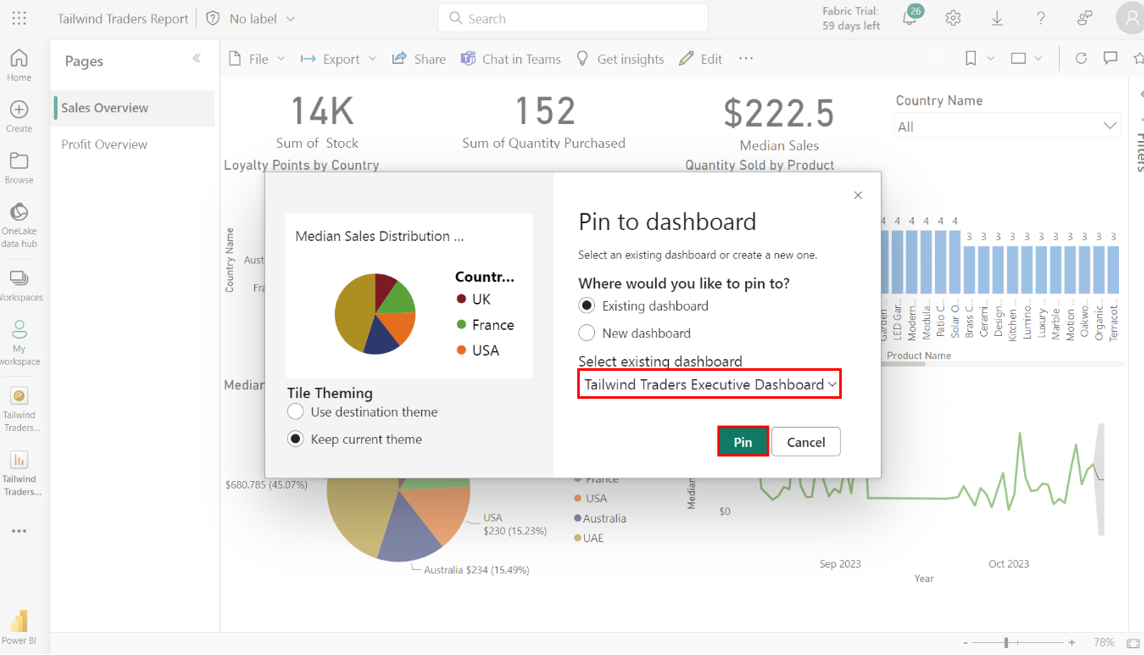Image resolution: width=1144 pixels, height=655 pixels.
Task: Switch to the Profit Overview page
Action: (x=104, y=144)
